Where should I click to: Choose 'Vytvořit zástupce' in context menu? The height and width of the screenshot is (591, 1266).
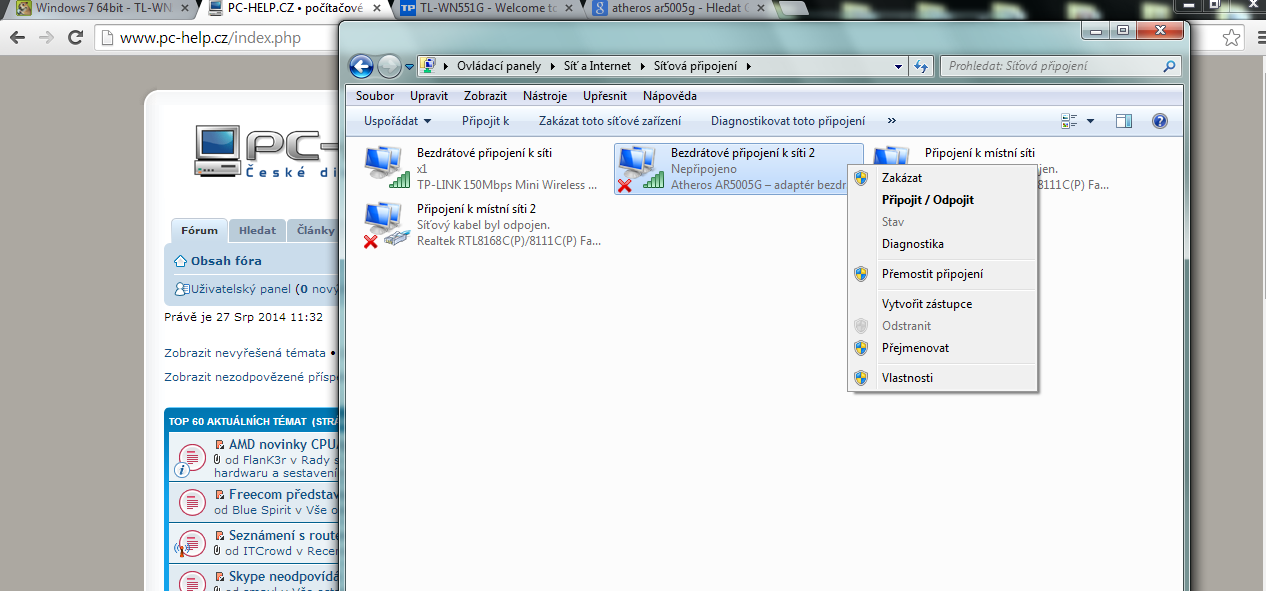coord(927,304)
